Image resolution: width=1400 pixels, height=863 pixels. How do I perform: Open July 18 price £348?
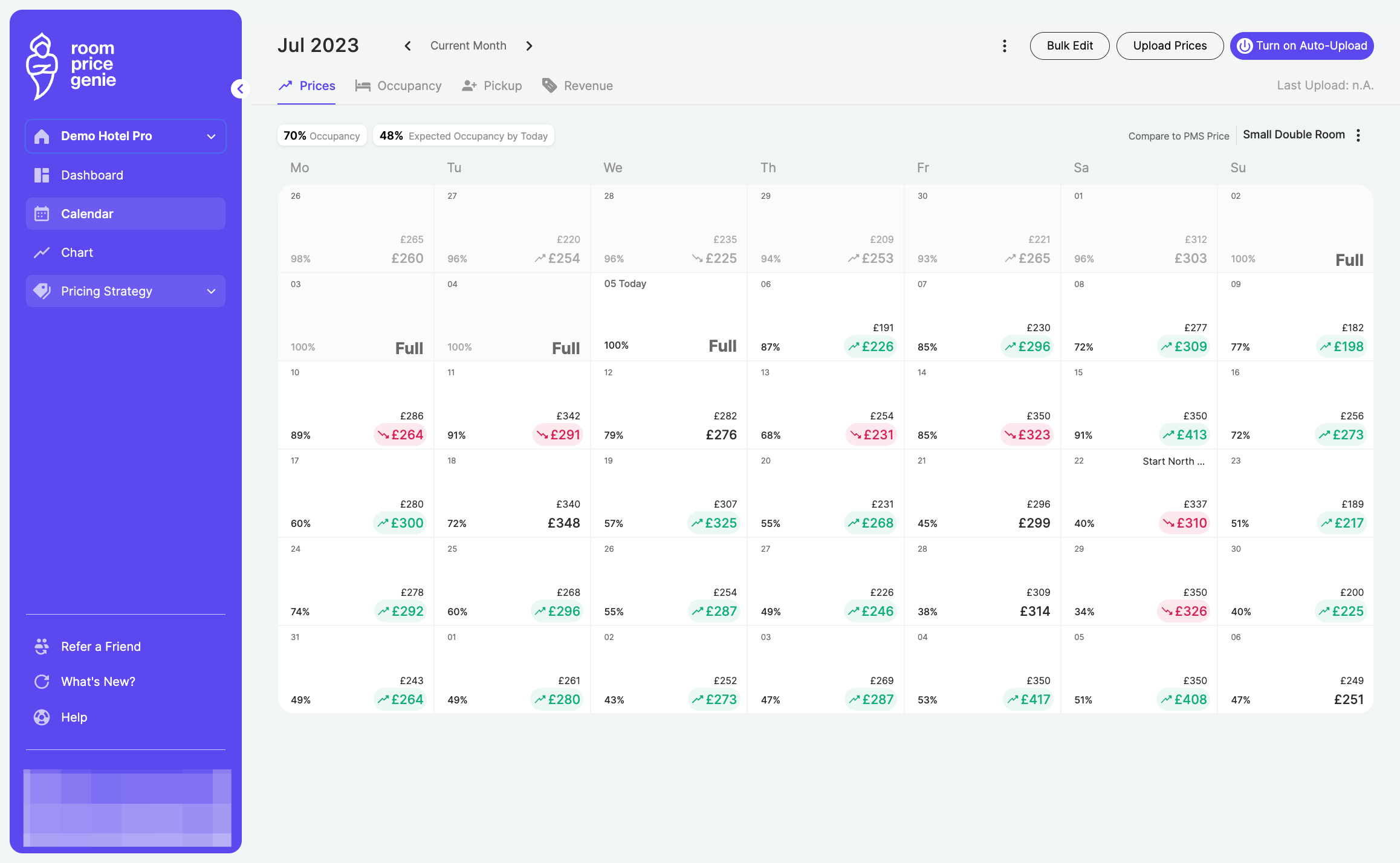coord(563,523)
